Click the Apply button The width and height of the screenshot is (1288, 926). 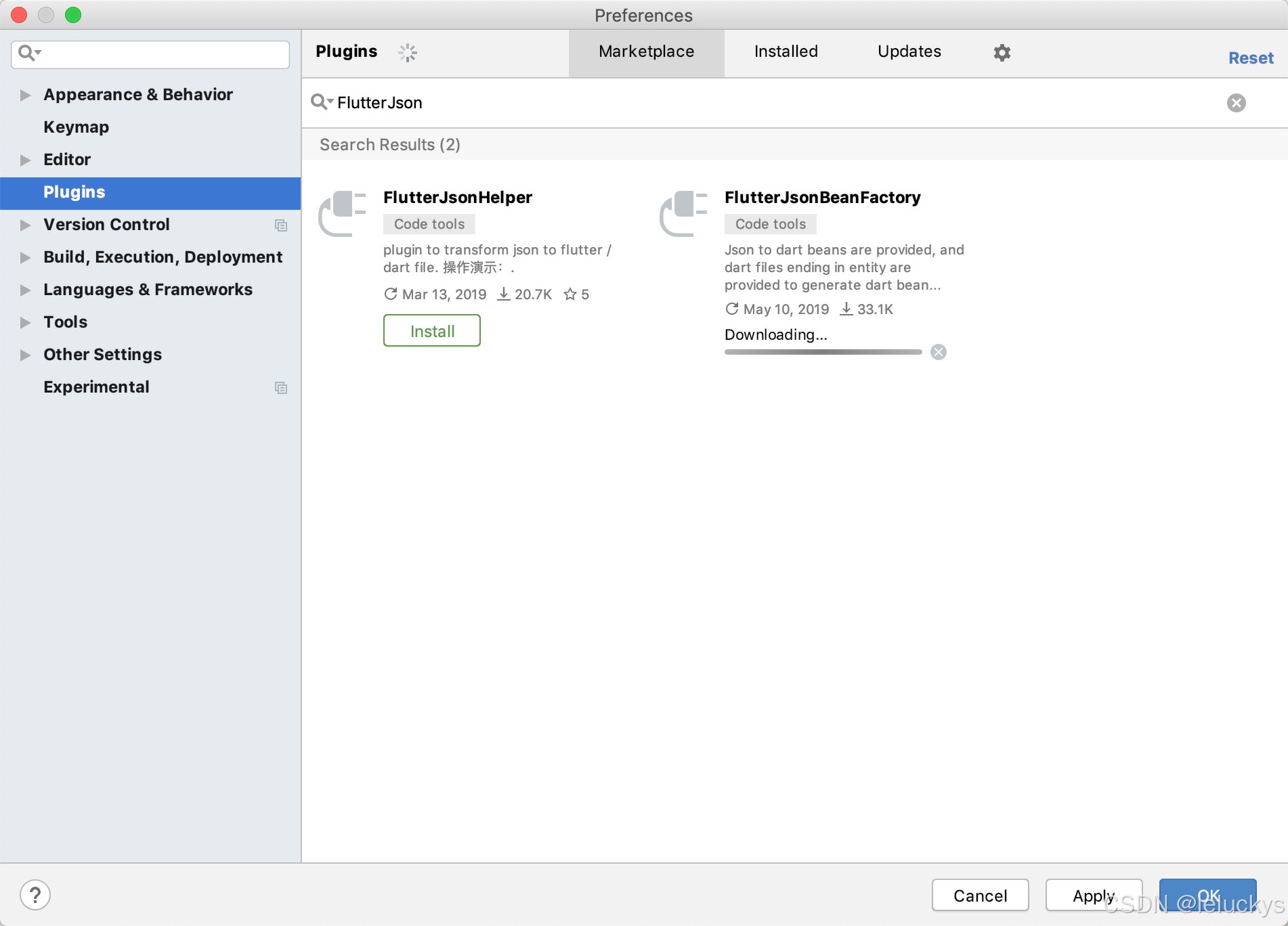[x=1094, y=895]
